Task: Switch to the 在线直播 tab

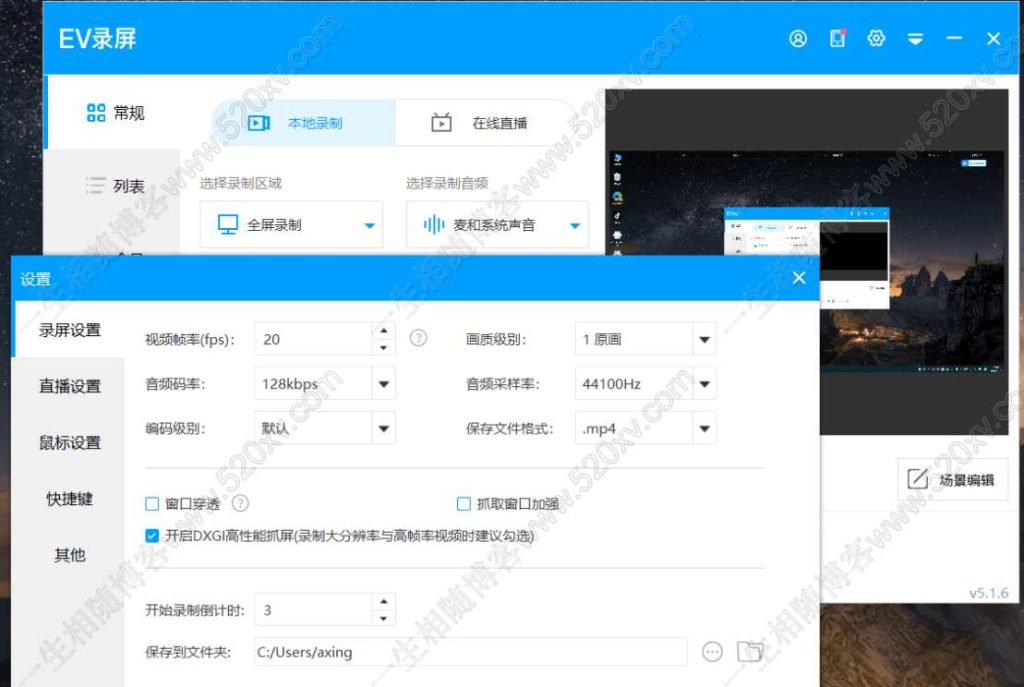Action: pyautogui.click(x=482, y=120)
